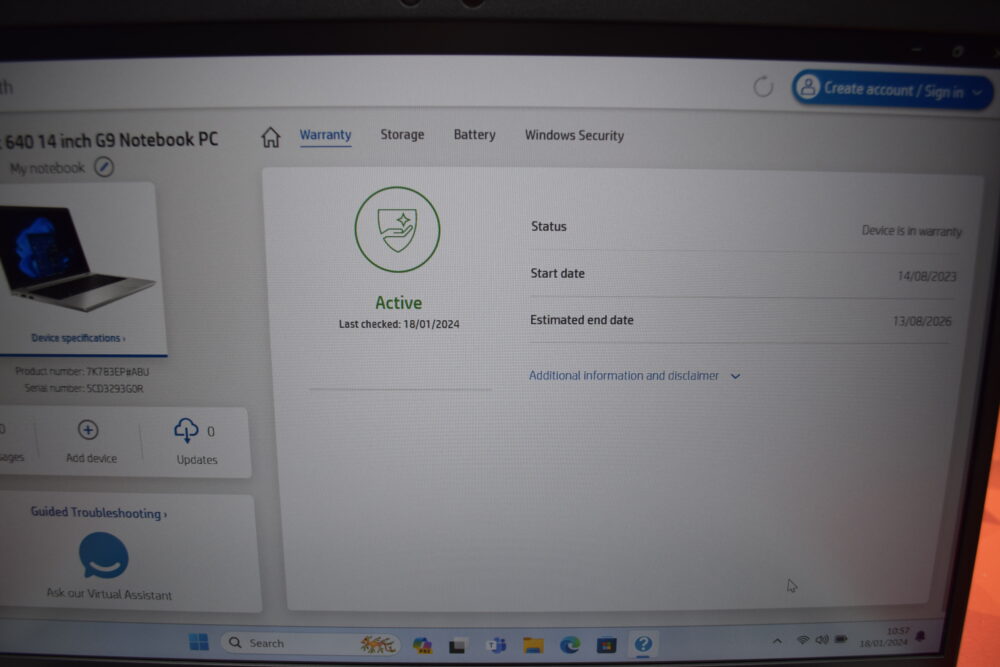Screen dimensions: 1000x667
Task: Select the Estimated end date 13/08/2026
Action: (x=922, y=321)
